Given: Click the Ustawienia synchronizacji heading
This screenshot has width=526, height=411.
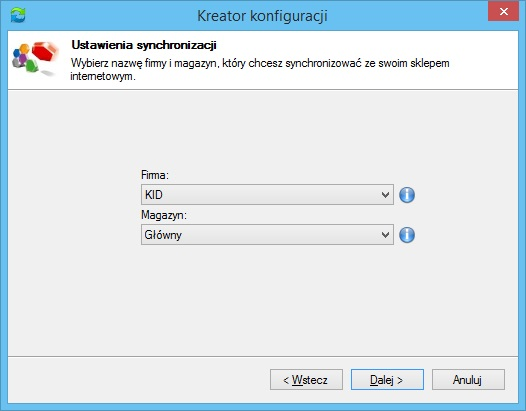Looking at the screenshot, I should 144,45.
